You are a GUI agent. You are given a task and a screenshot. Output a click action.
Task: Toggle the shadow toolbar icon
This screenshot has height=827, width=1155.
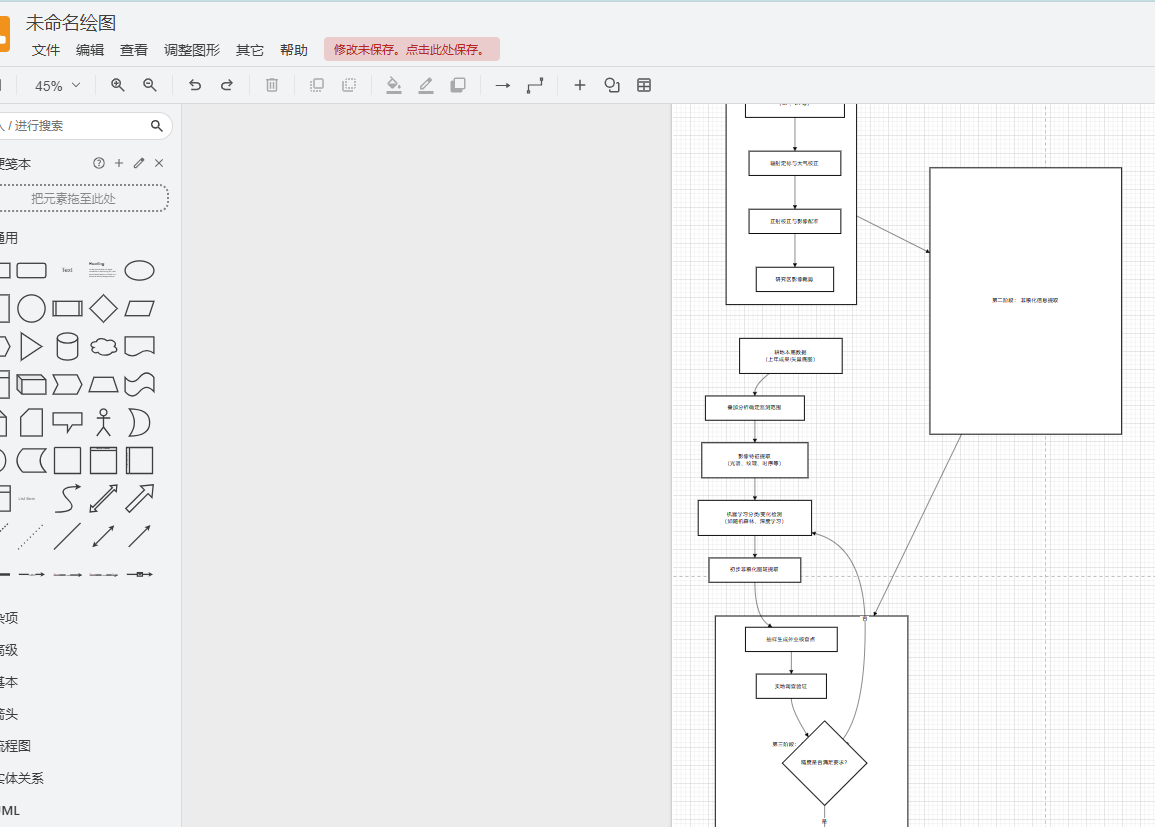(458, 85)
